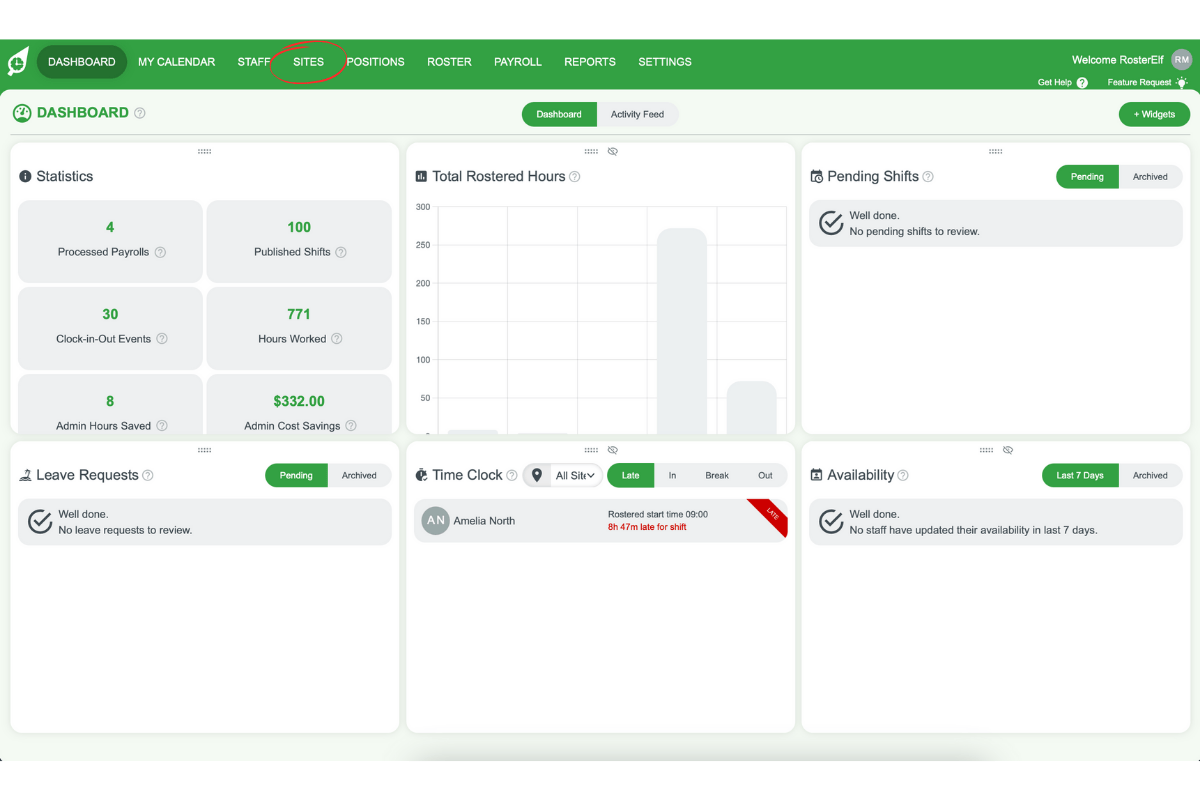This screenshot has height=800, width=1200.
Task: Hide the Availability widget
Action: 1008,449
